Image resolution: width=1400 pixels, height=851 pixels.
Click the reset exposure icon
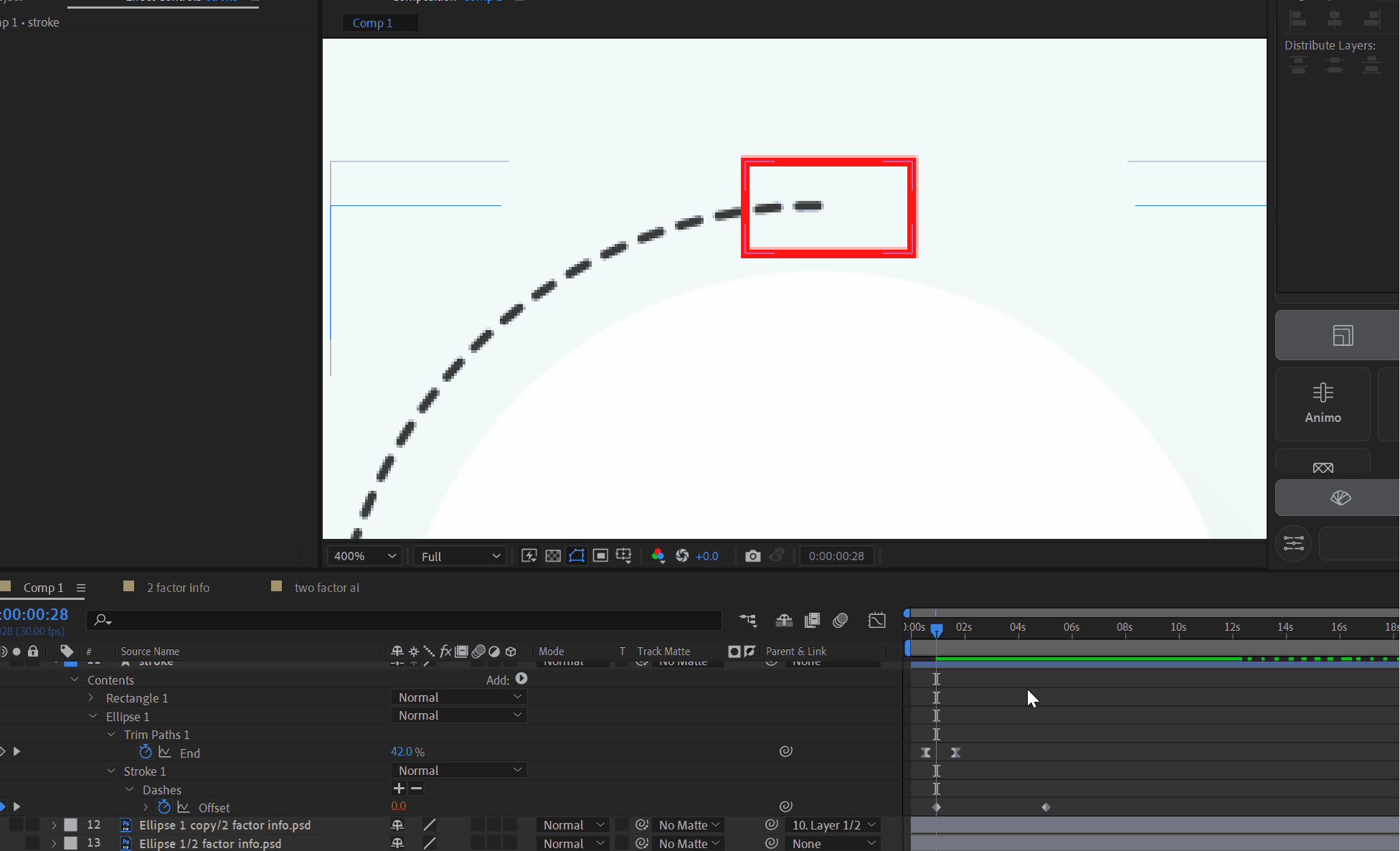tap(682, 556)
